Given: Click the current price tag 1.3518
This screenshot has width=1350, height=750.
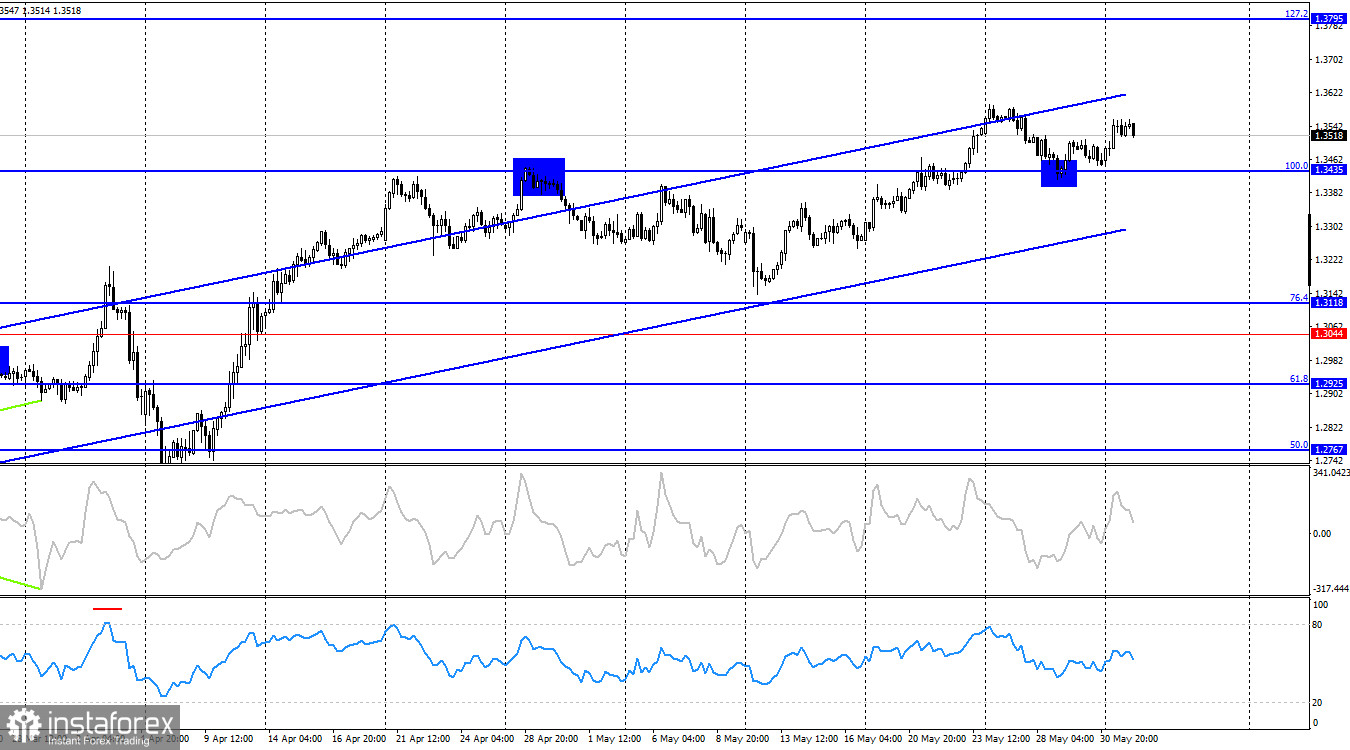Looking at the screenshot, I should [1329, 136].
